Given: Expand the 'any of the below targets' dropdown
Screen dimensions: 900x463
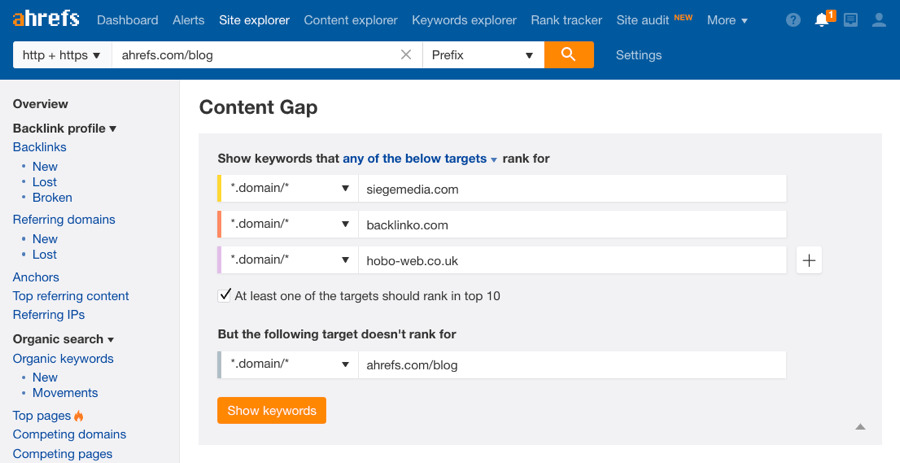Looking at the screenshot, I should (x=420, y=159).
